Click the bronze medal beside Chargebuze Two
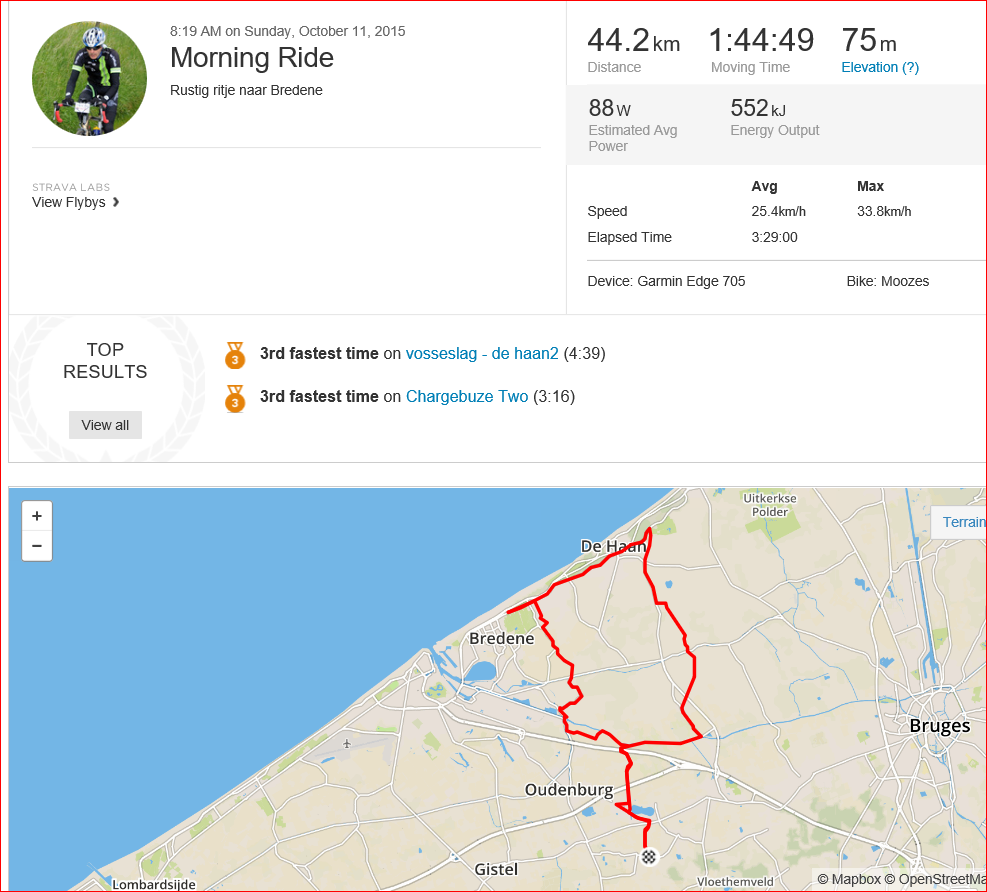Image resolution: width=987 pixels, height=892 pixels. coord(235,398)
